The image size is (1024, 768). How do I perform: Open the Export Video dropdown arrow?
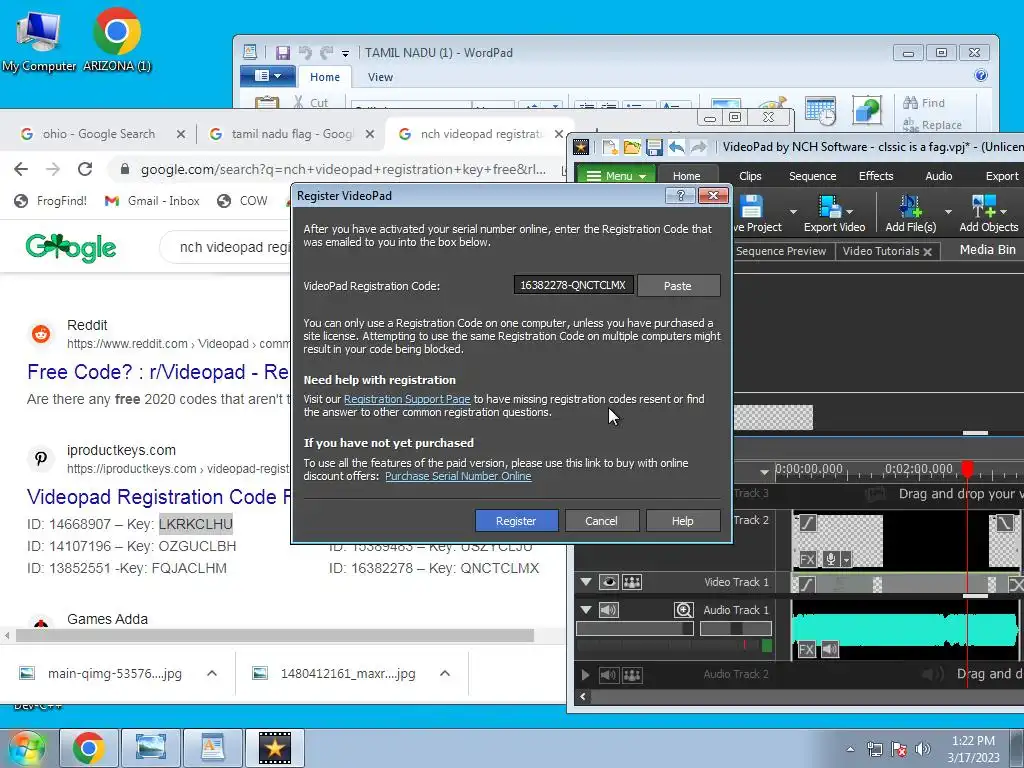point(850,212)
